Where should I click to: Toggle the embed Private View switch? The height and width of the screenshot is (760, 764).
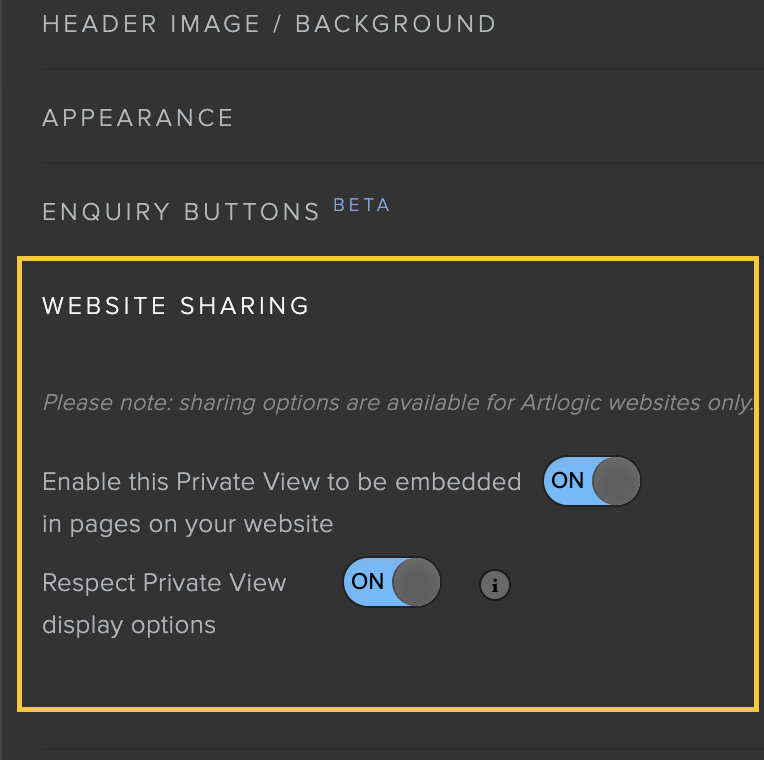click(592, 481)
